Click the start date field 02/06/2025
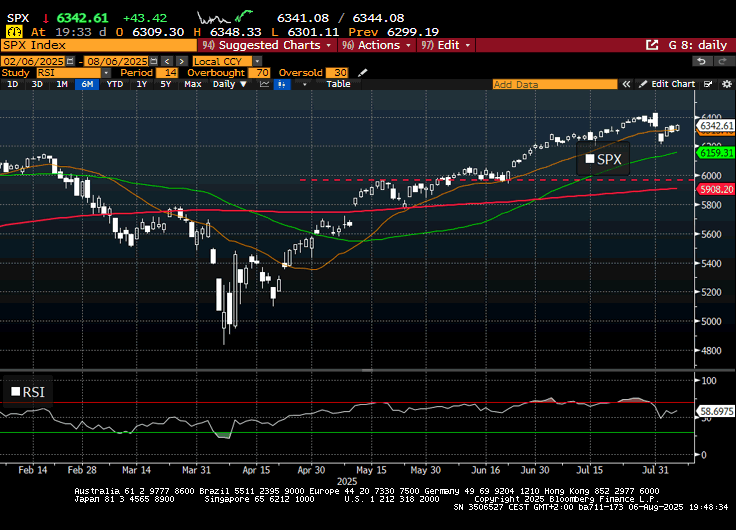The width and height of the screenshot is (736, 530). point(33,61)
